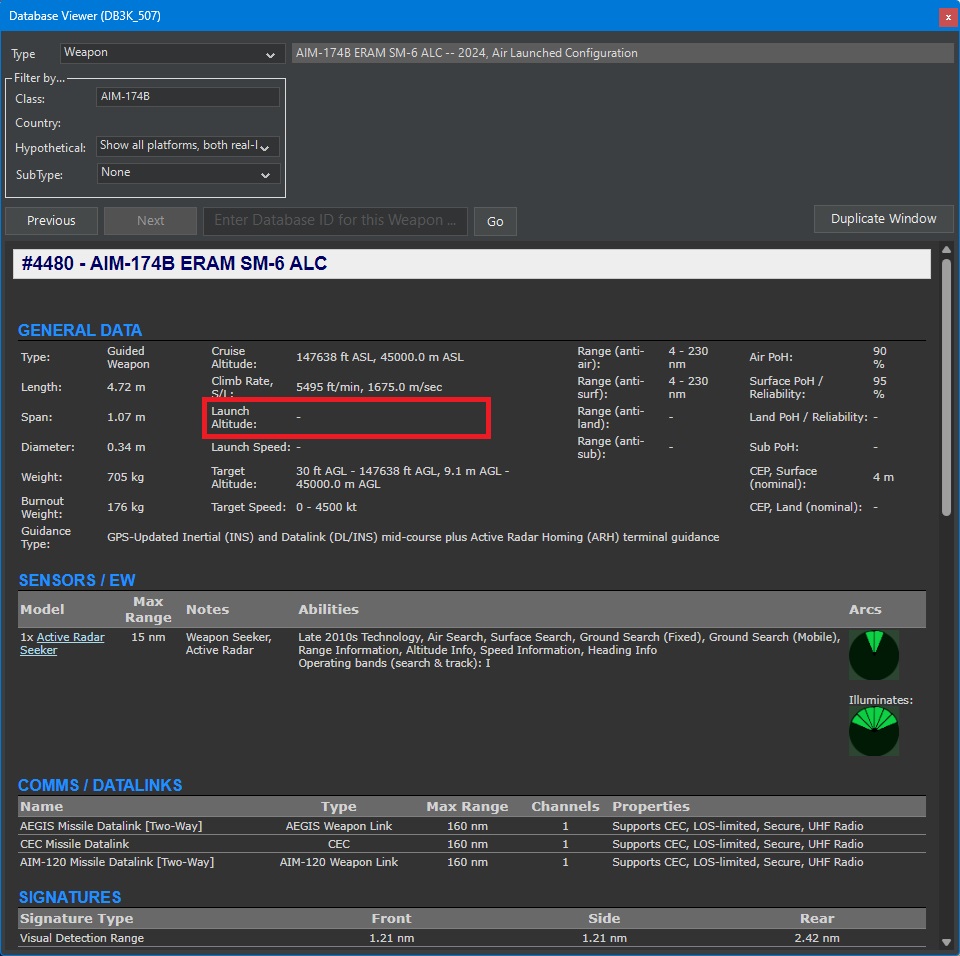Image resolution: width=960 pixels, height=956 pixels.
Task: Click the 'AEGIS Missile Datalink [Two-Way]' row name
Action: pos(111,826)
